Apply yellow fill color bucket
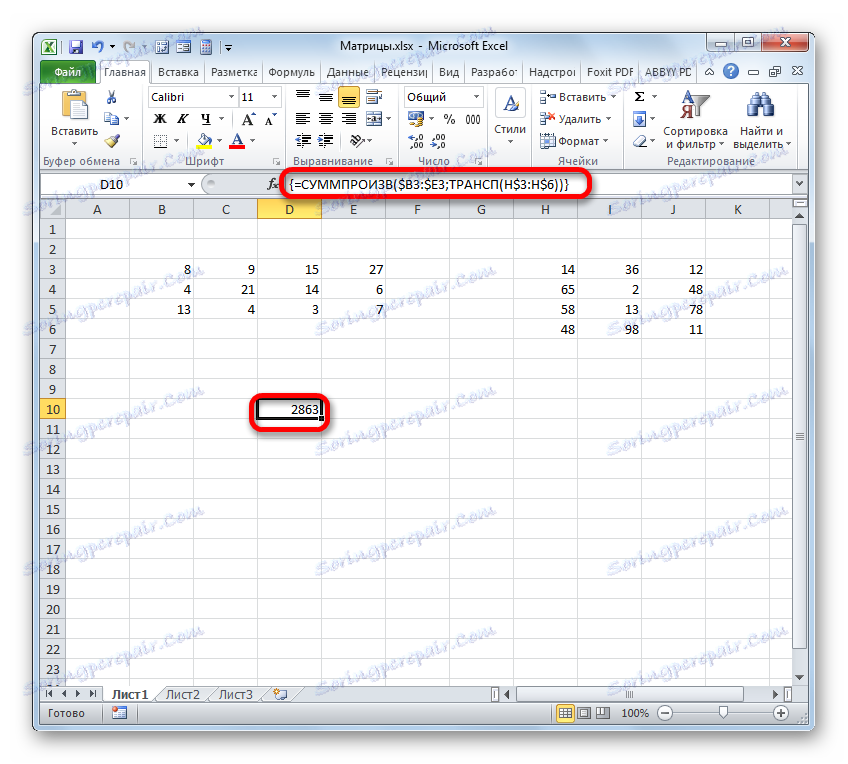 tap(204, 141)
